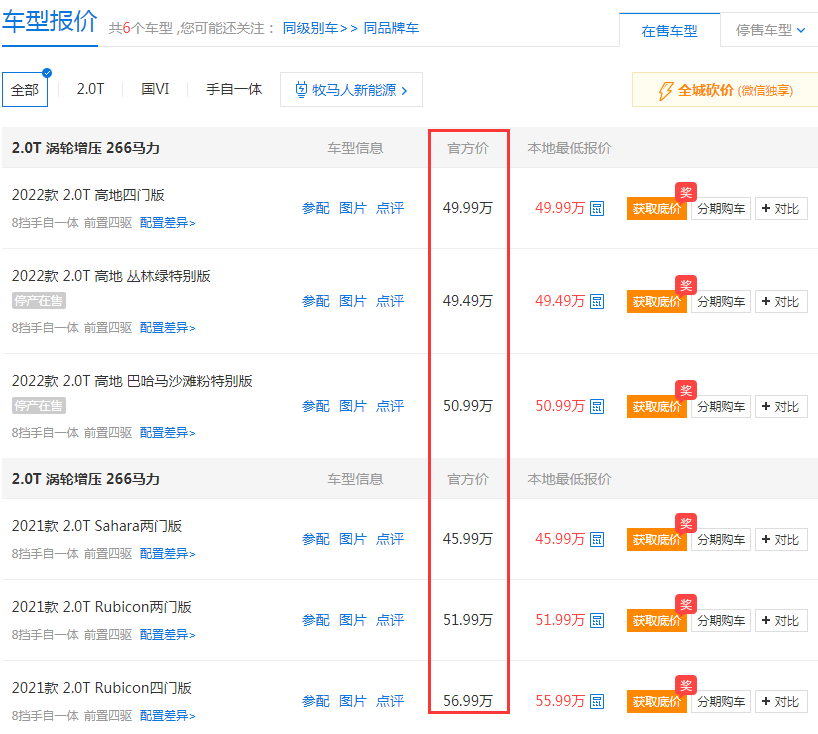Open 2021款 2.0T Rubicon四门版 model

pyautogui.click(x=102, y=688)
